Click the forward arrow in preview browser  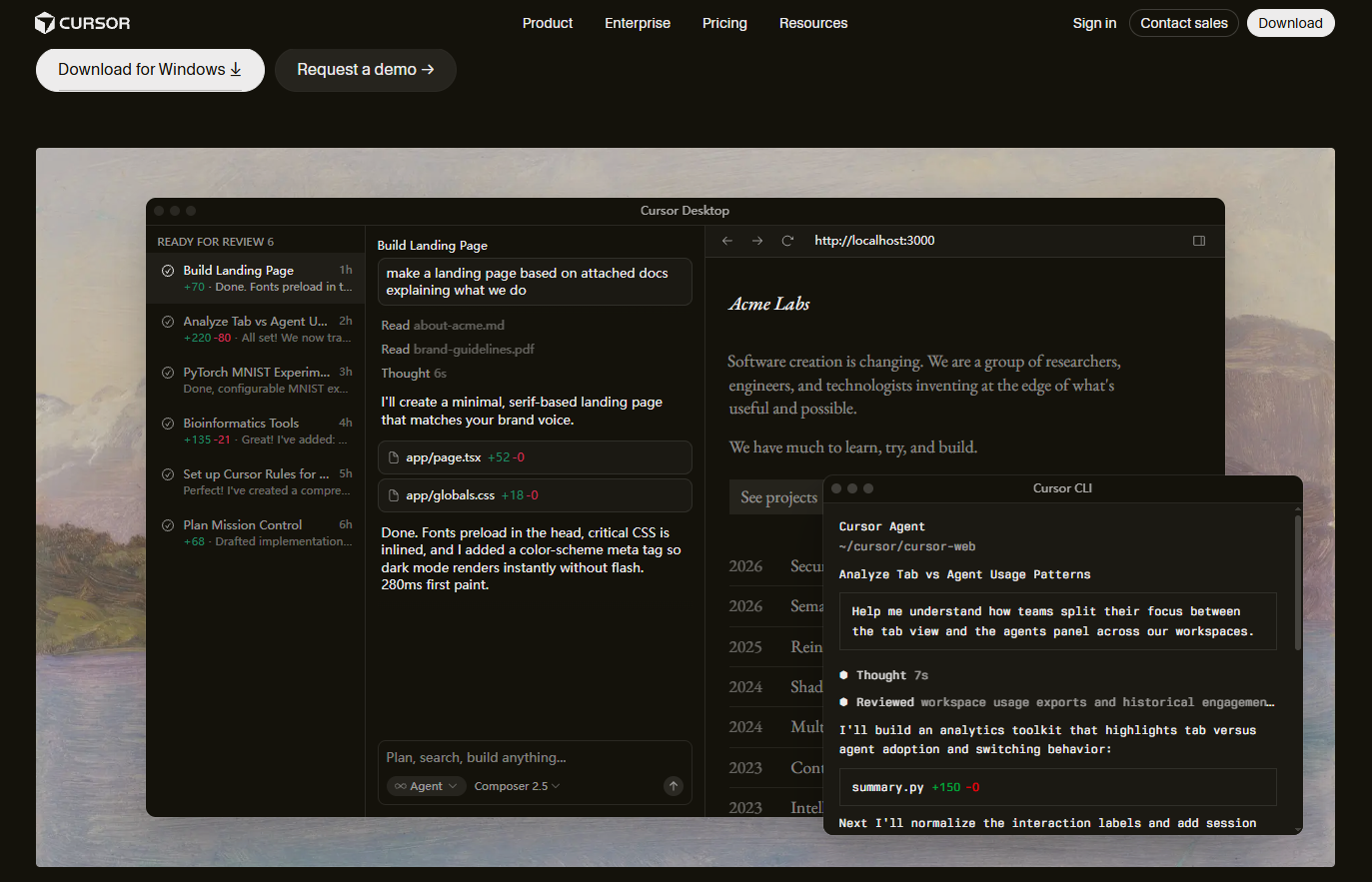pyautogui.click(x=757, y=241)
